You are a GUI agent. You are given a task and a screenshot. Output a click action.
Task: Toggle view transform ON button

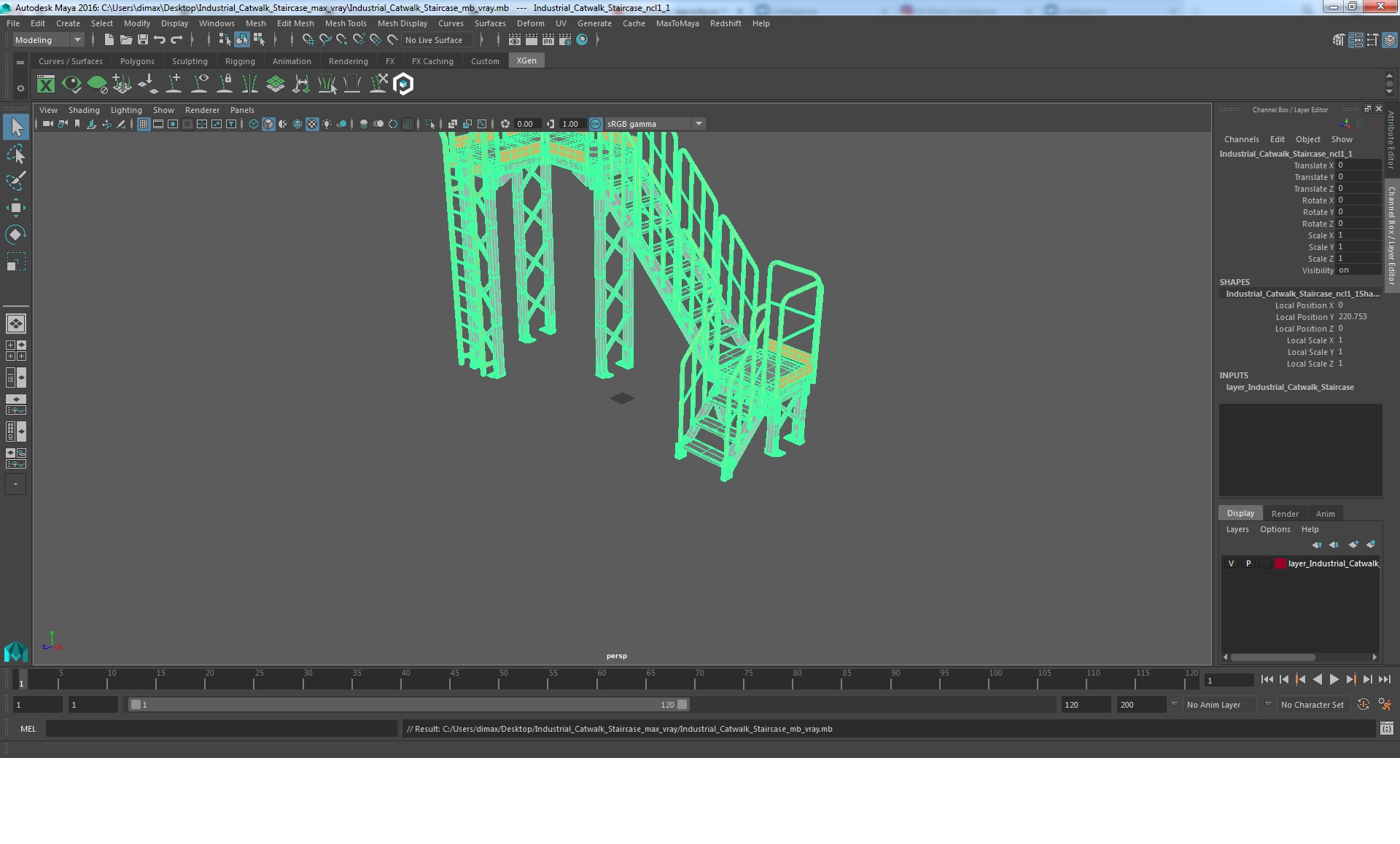tap(596, 124)
